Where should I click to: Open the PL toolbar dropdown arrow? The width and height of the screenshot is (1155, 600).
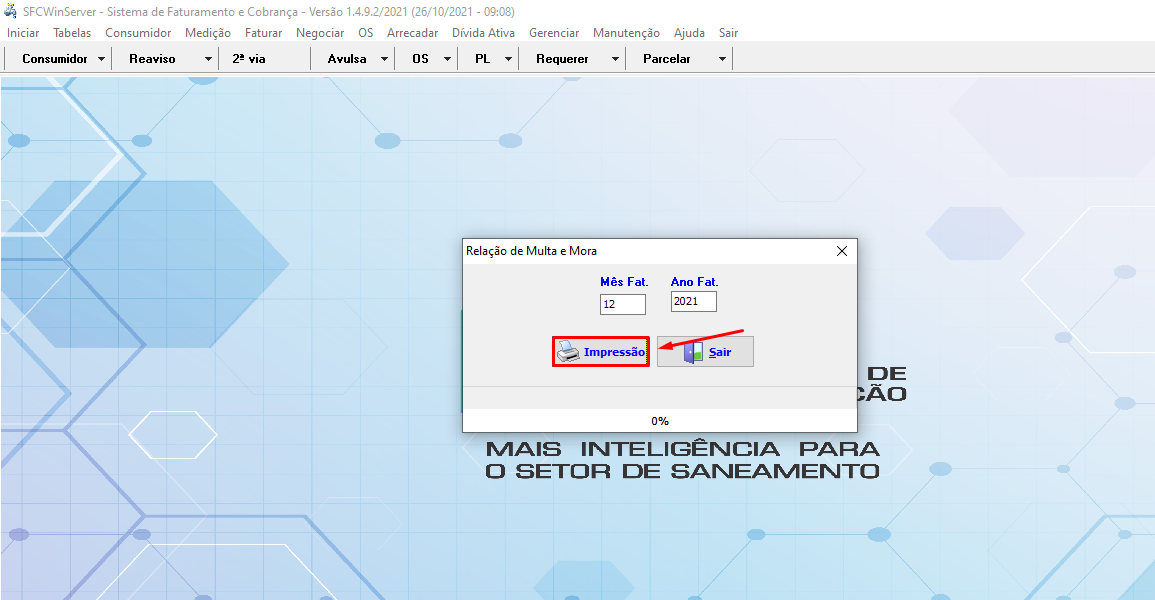pos(508,59)
